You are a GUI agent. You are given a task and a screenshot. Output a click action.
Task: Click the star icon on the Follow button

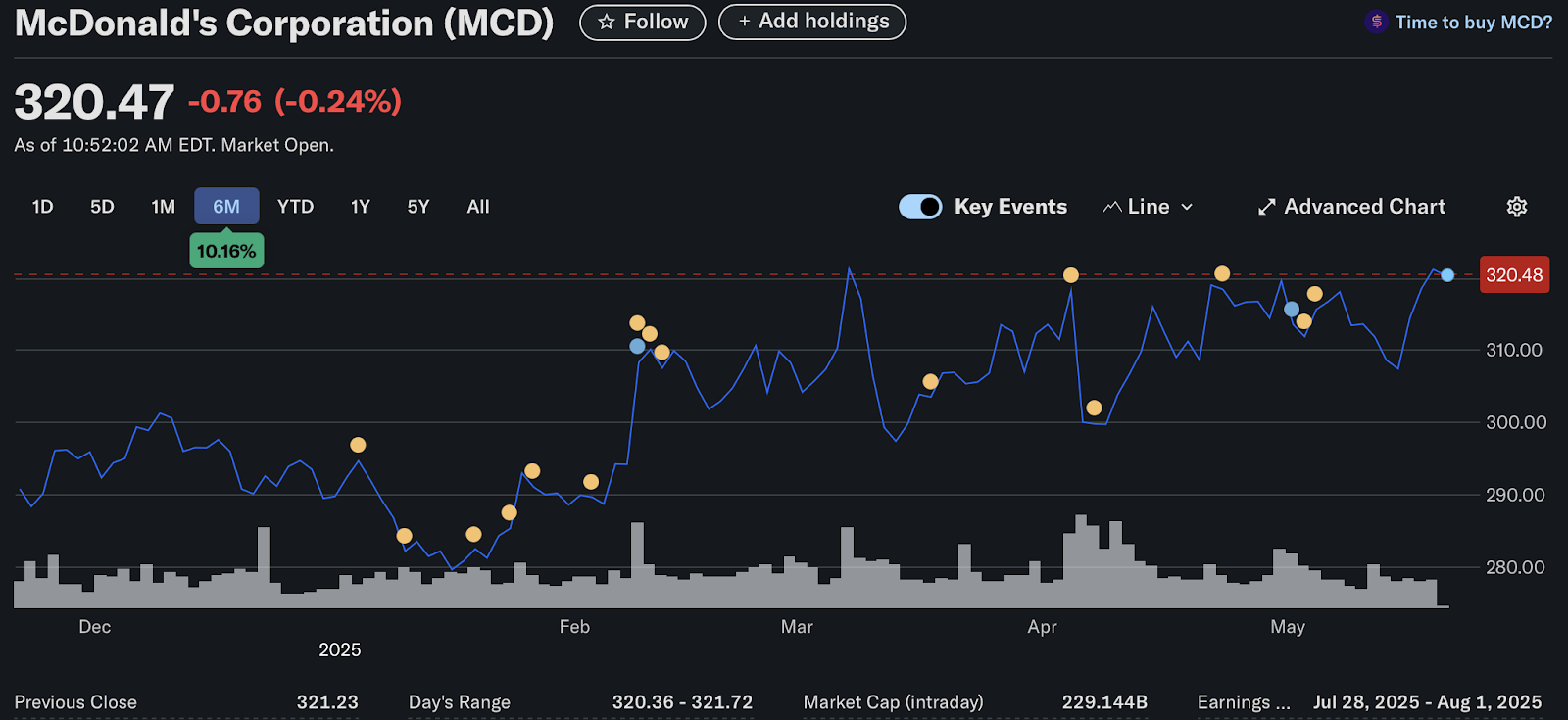[x=607, y=22]
